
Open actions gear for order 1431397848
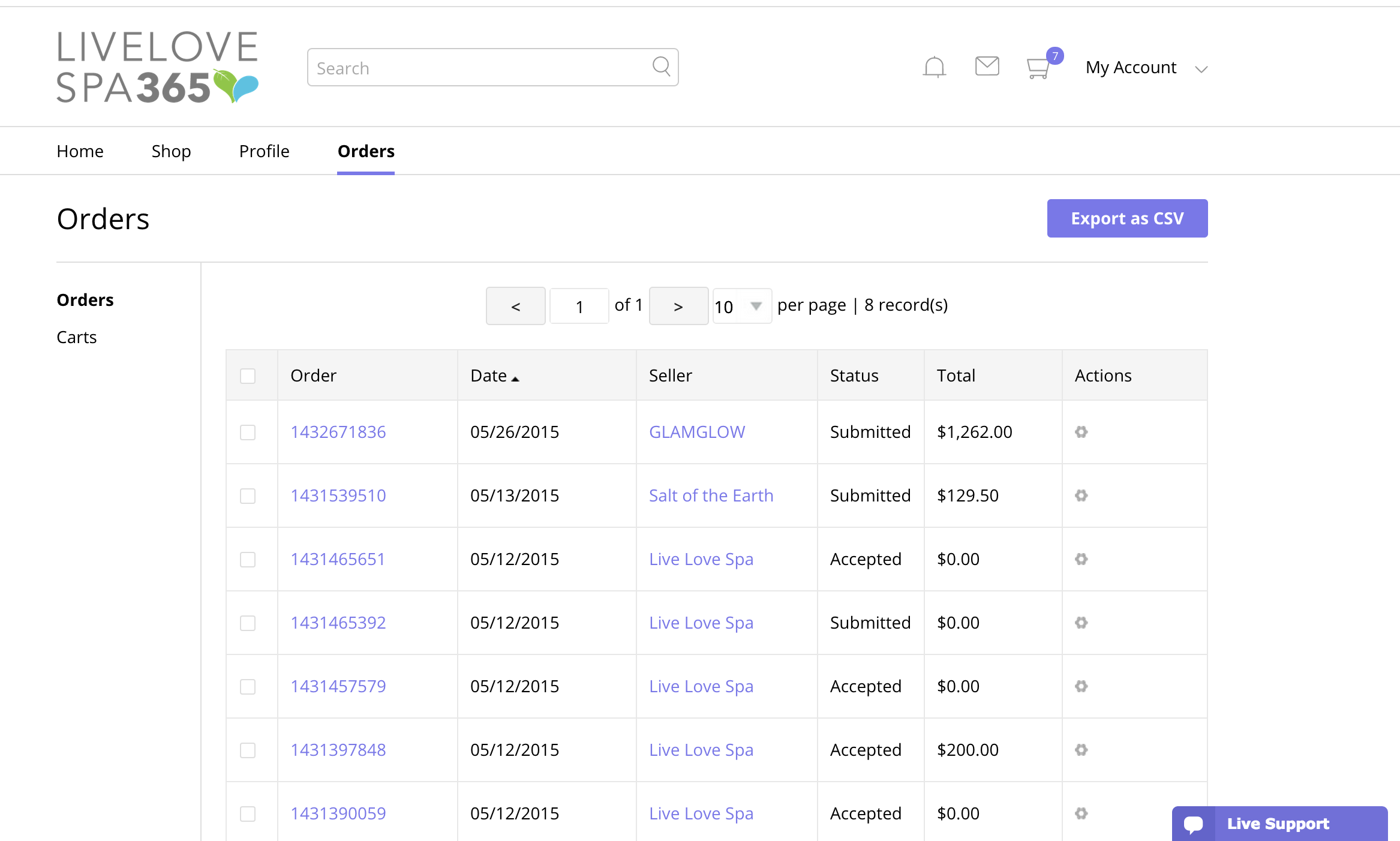(x=1081, y=750)
